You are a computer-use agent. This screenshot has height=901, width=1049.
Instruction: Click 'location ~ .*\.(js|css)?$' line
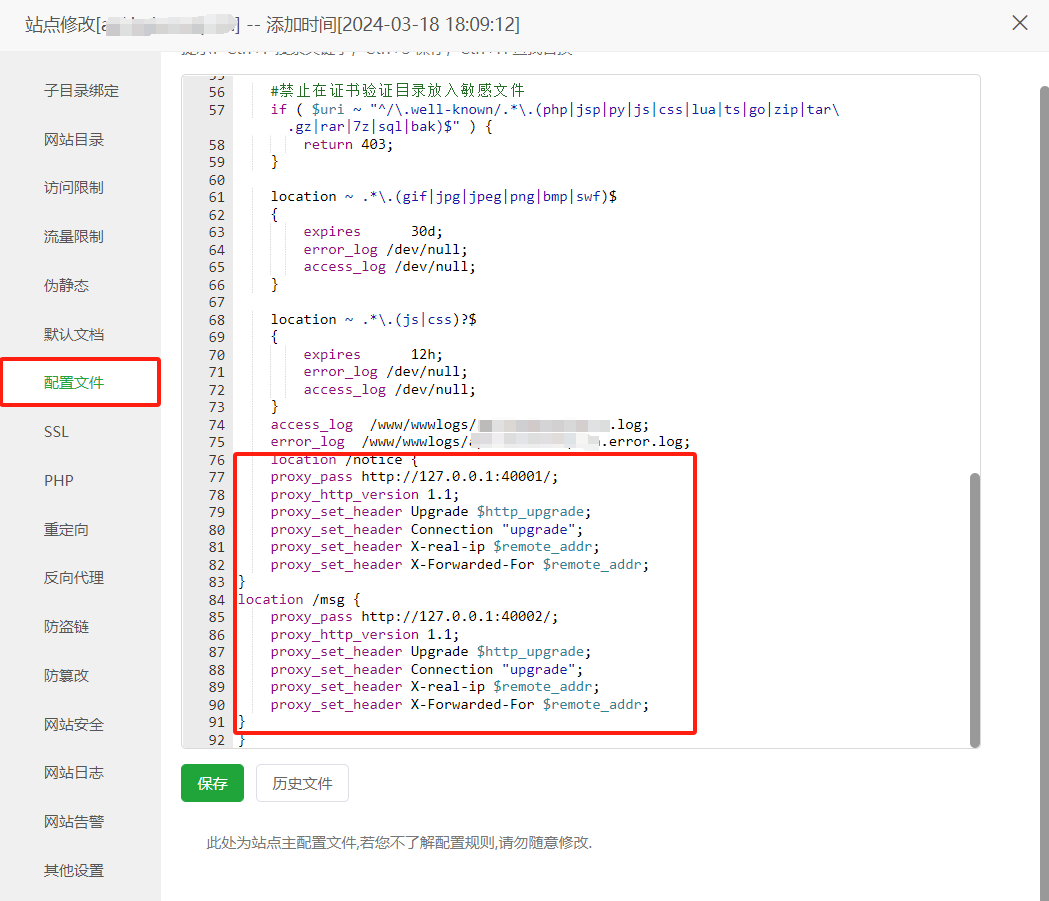373,320
